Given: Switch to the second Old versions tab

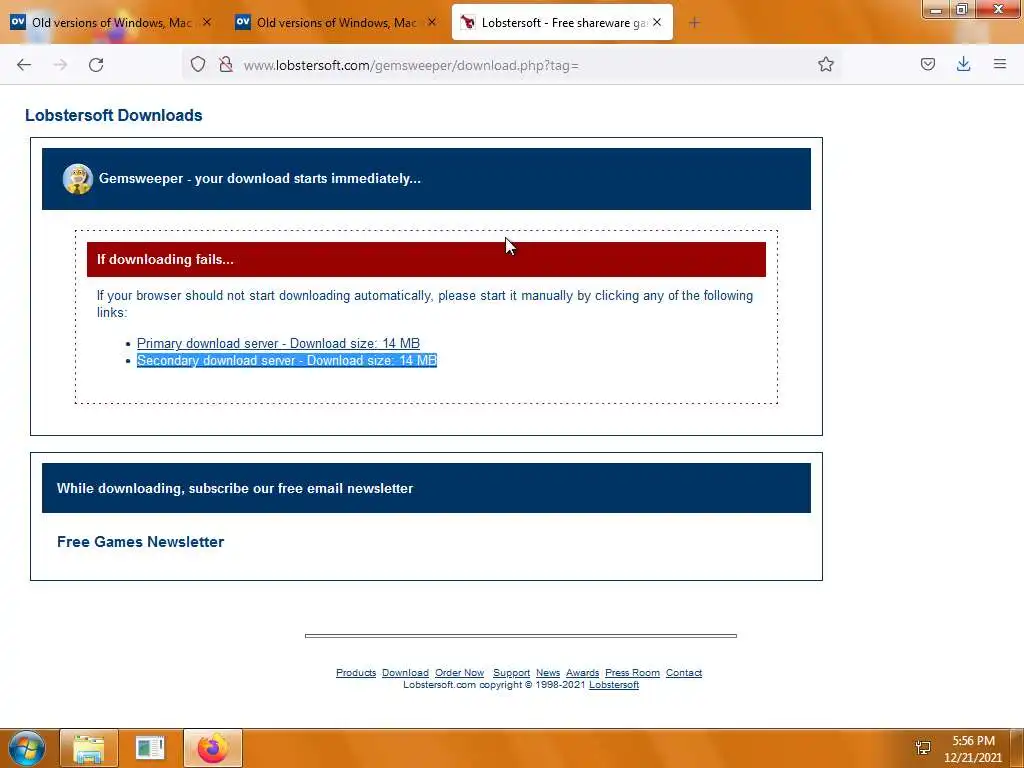Looking at the screenshot, I should coord(336,22).
